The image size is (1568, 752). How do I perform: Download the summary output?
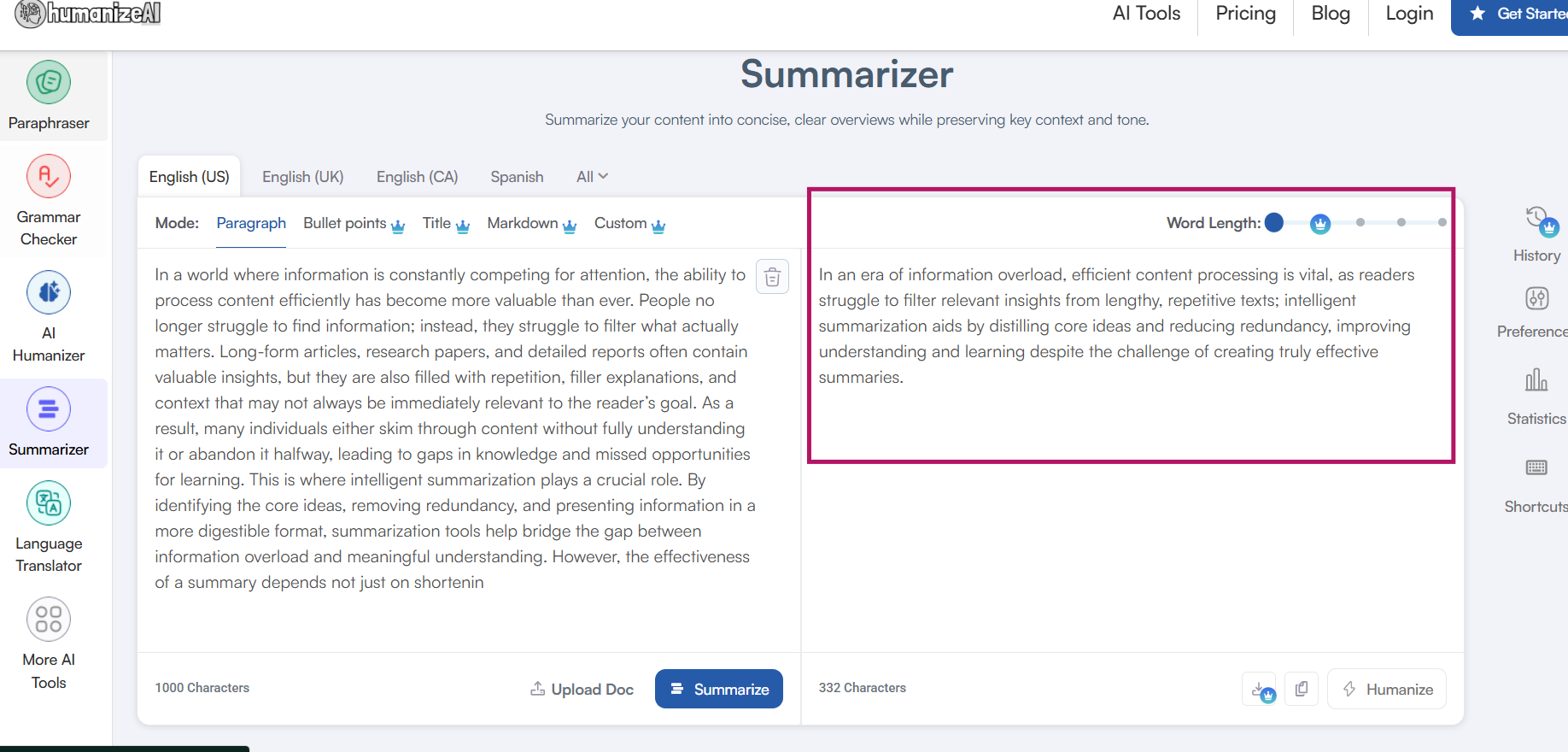point(1259,689)
